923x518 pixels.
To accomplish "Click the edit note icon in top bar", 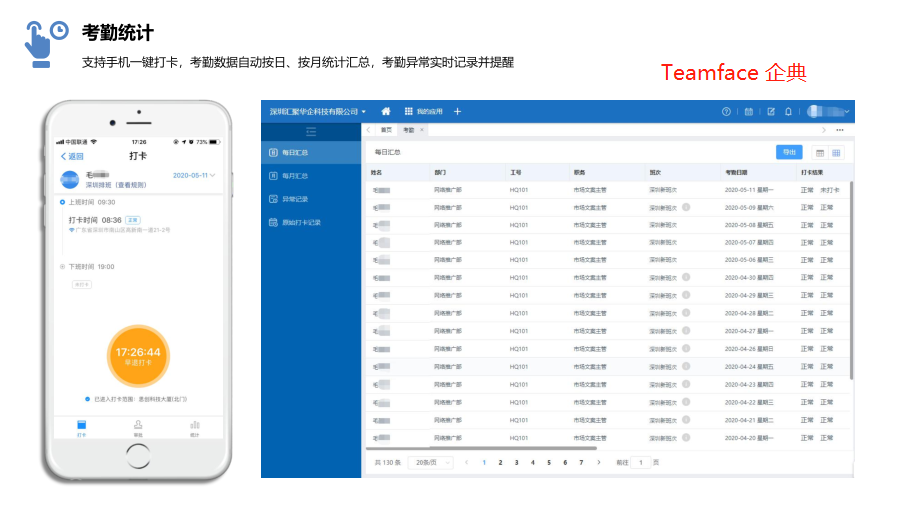I will coord(771,111).
